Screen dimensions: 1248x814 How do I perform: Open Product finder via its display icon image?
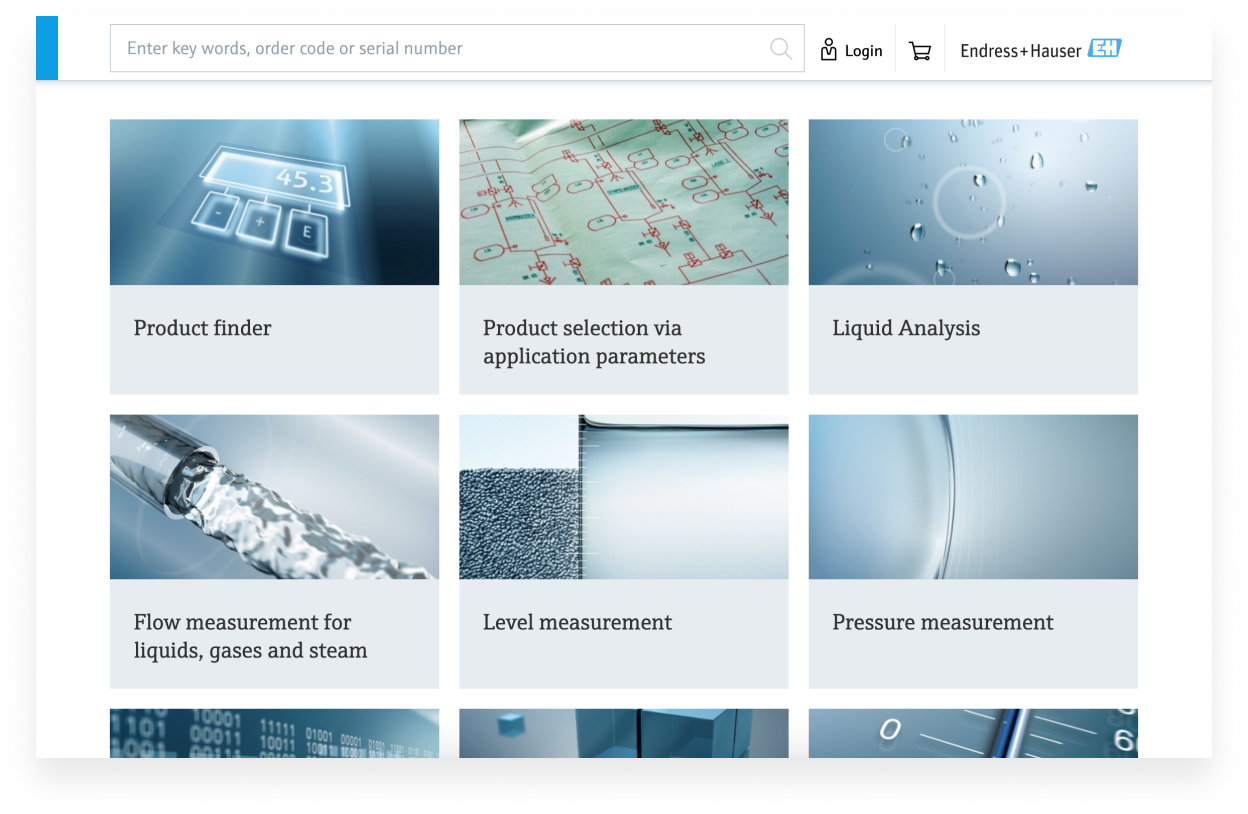274,201
